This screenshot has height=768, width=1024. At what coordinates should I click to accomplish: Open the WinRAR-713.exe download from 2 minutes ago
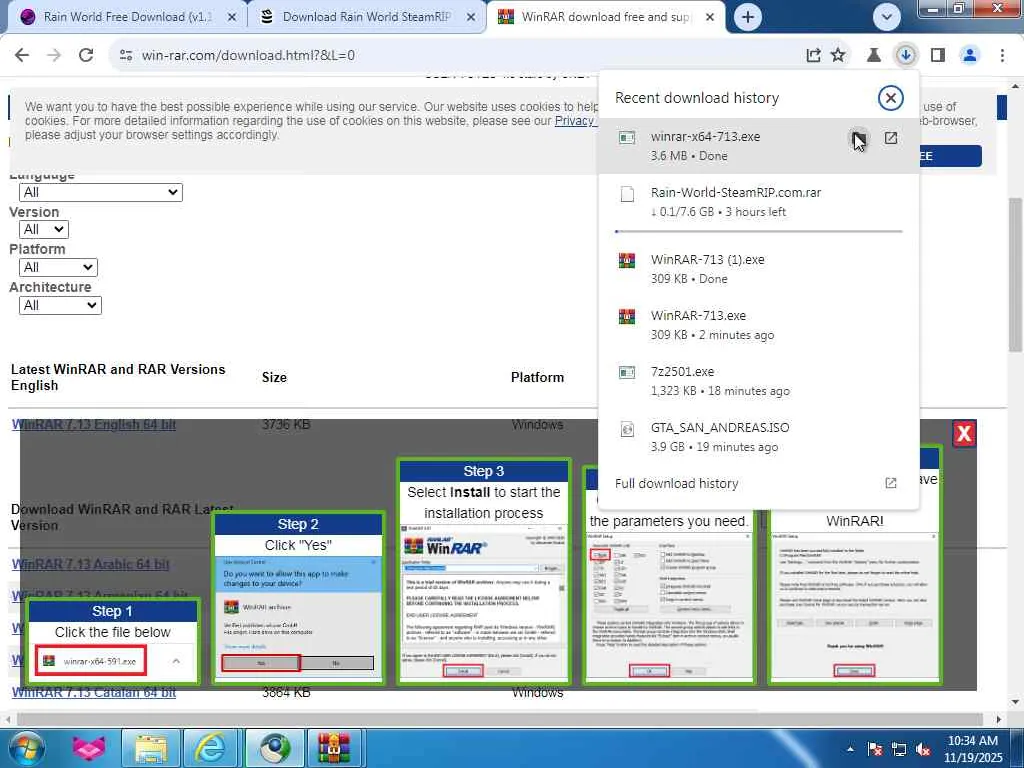click(x=758, y=325)
